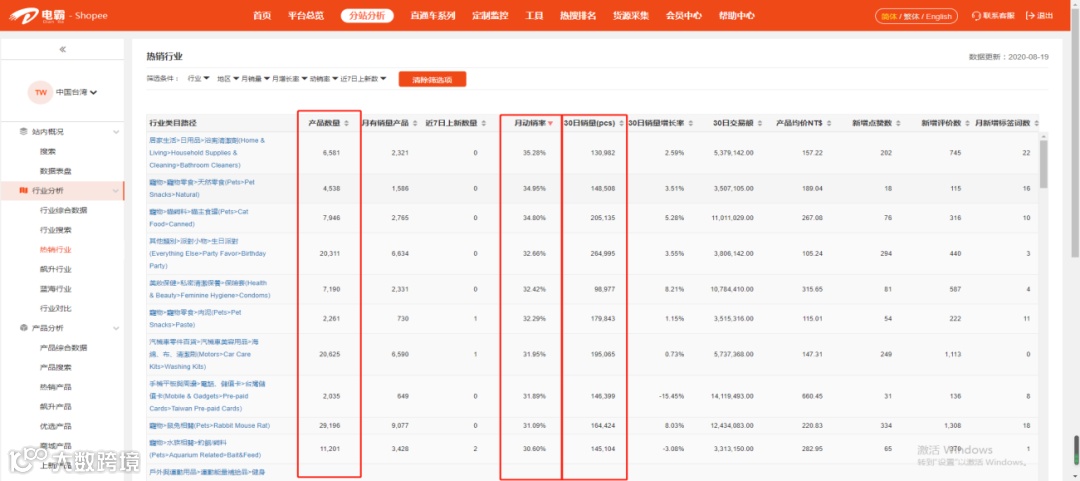The width and height of the screenshot is (1080, 481).
Task: Switch language to 简体
Action: [889, 17]
